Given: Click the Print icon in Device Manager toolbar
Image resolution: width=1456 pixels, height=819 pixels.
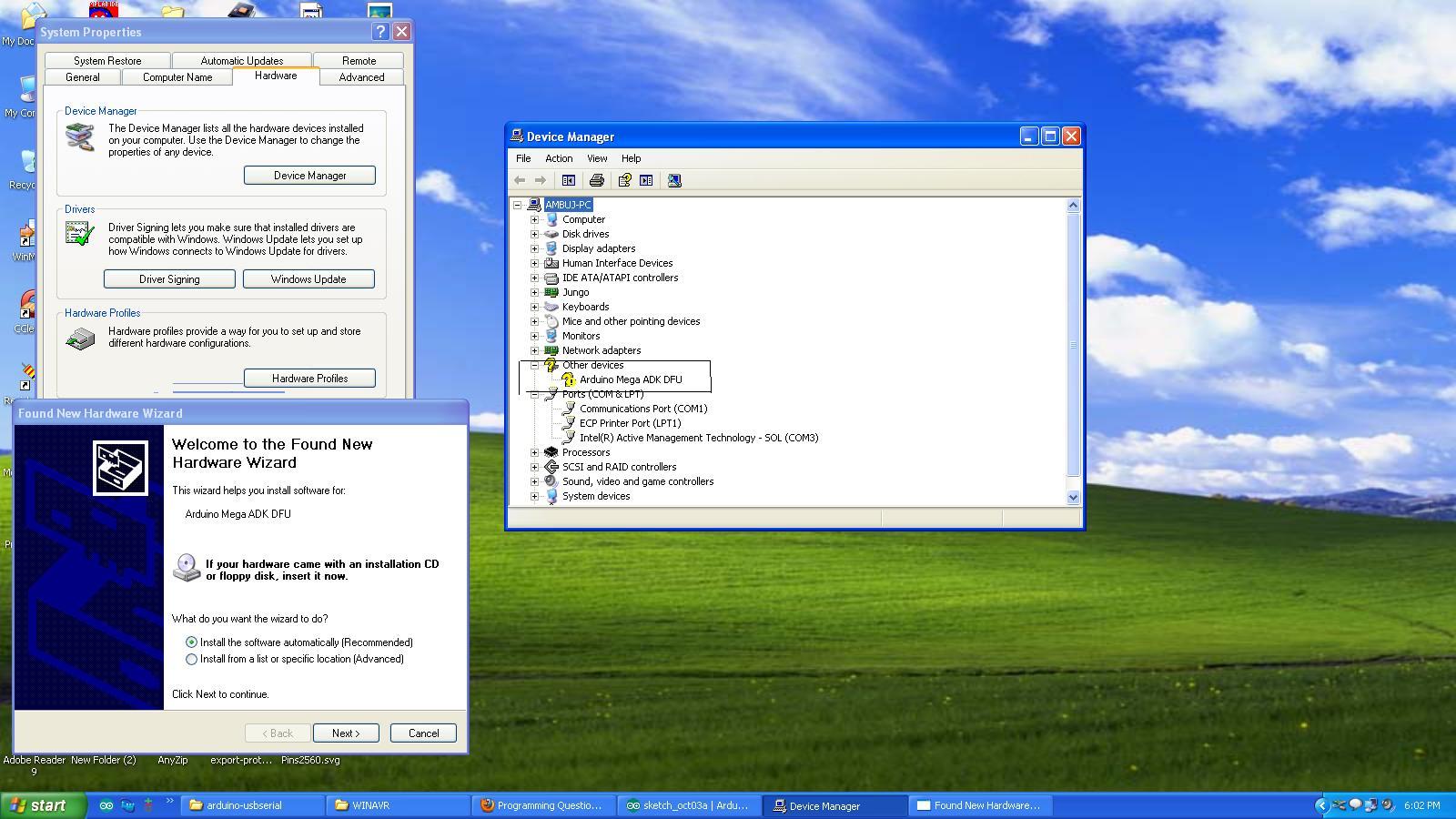Looking at the screenshot, I should (597, 180).
